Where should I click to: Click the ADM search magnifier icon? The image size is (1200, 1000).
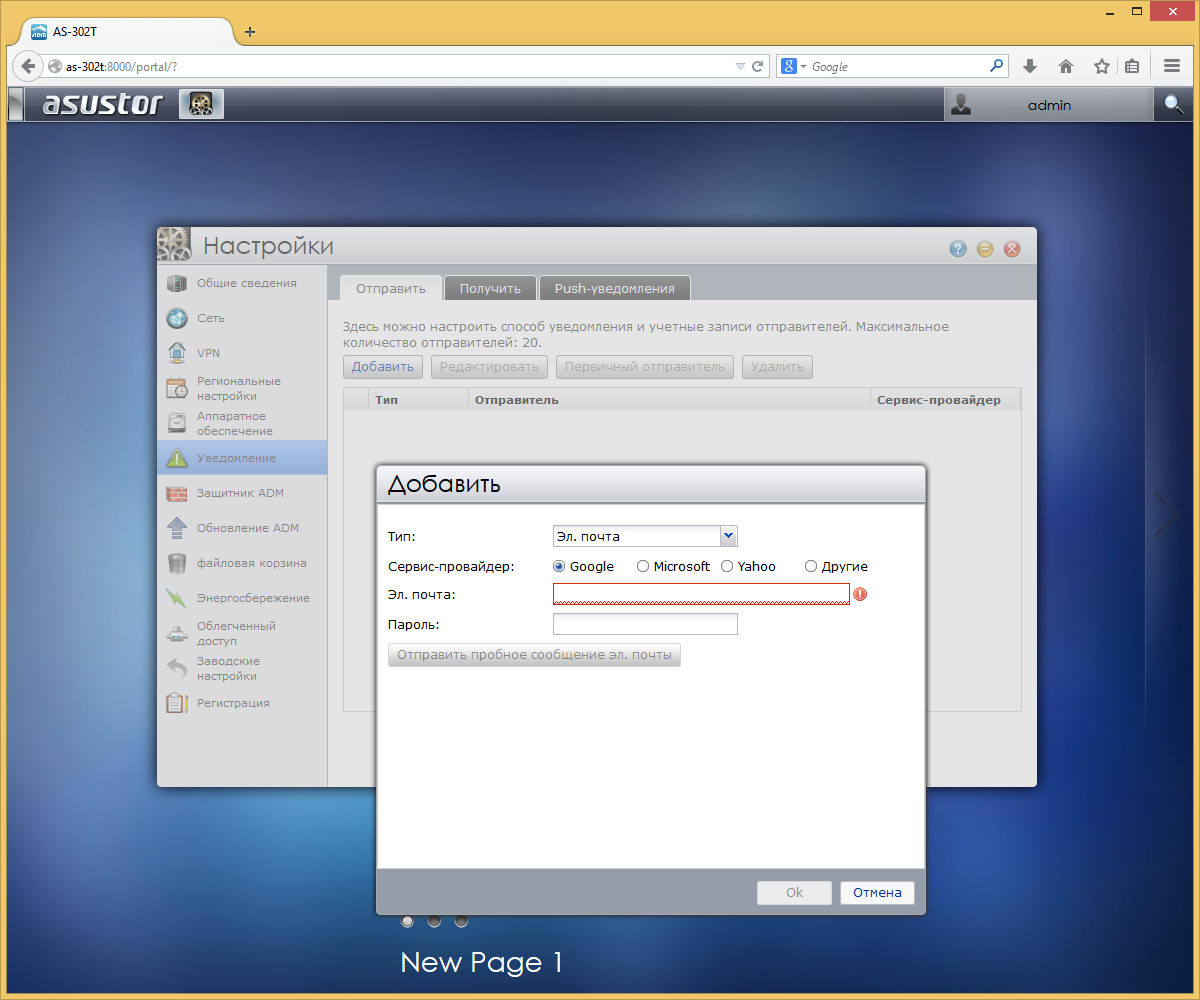[1173, 104]
